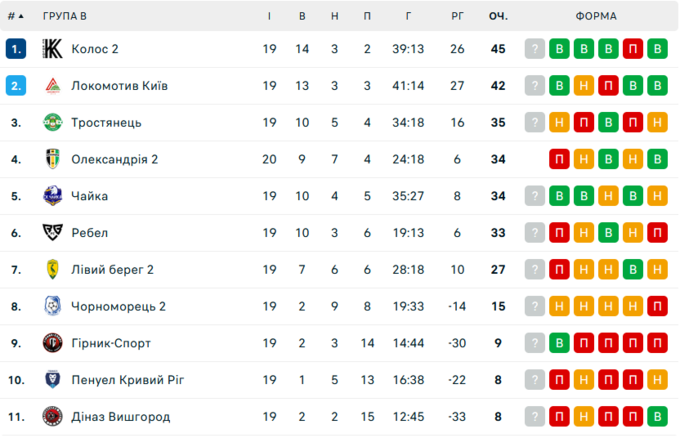Image resolution: width=680 pixels, height=438 pixels.
Task: Click Колос 2's gray upcoming match badge
Action: coord(536,49)
